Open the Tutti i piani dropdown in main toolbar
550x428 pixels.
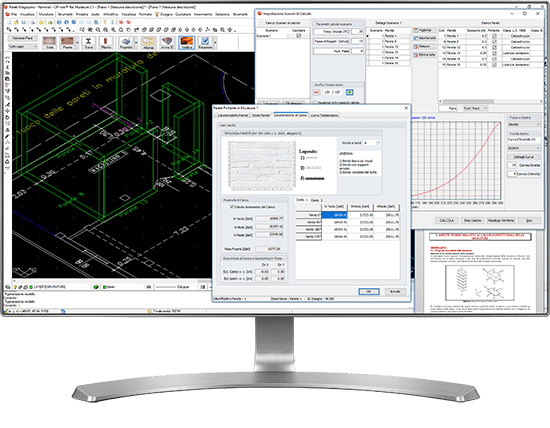pyautogui.click(x=22, y=46)
